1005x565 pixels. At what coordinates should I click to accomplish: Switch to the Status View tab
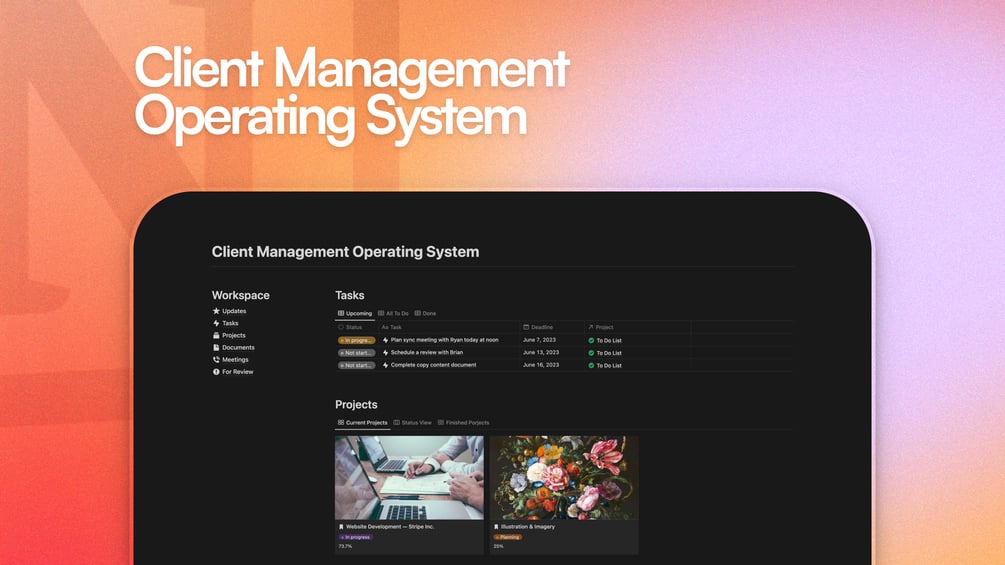(x=412, y=423)
